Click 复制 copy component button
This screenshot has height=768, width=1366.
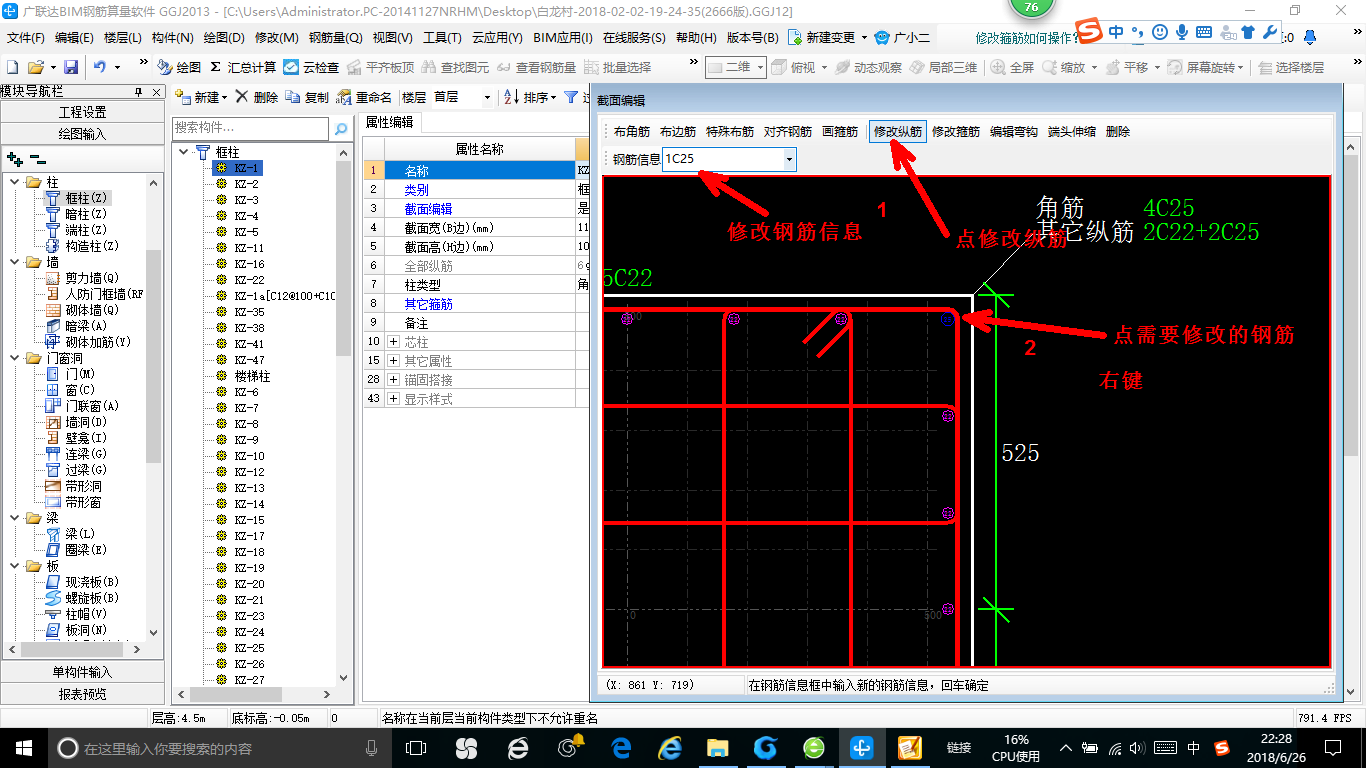(x=307, y=97)
